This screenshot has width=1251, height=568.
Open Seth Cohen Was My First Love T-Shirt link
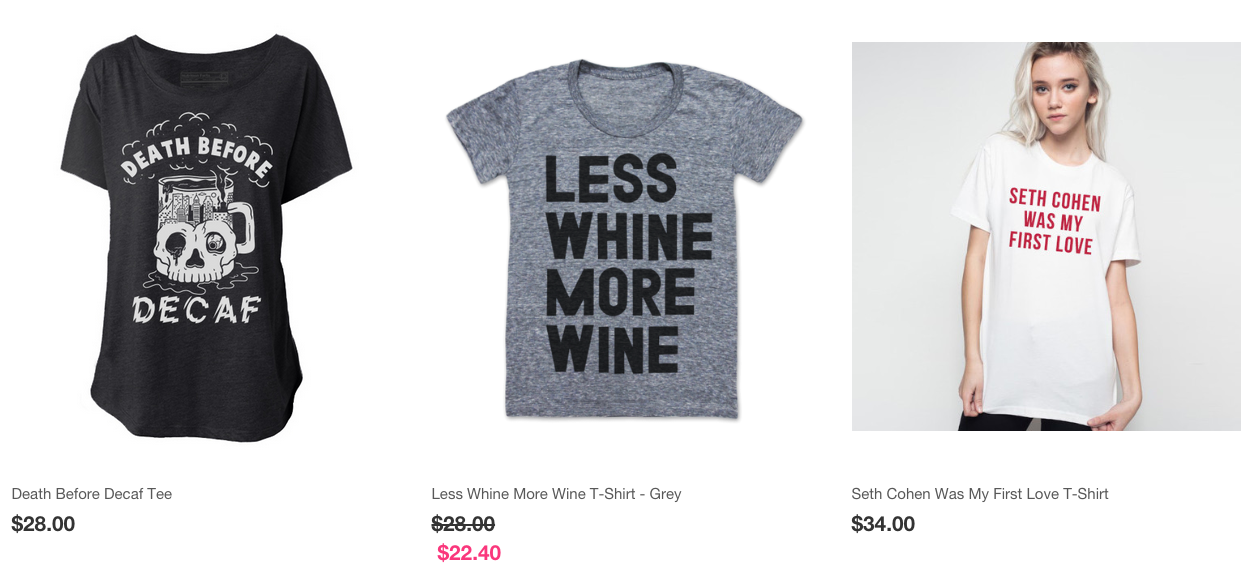980,494
